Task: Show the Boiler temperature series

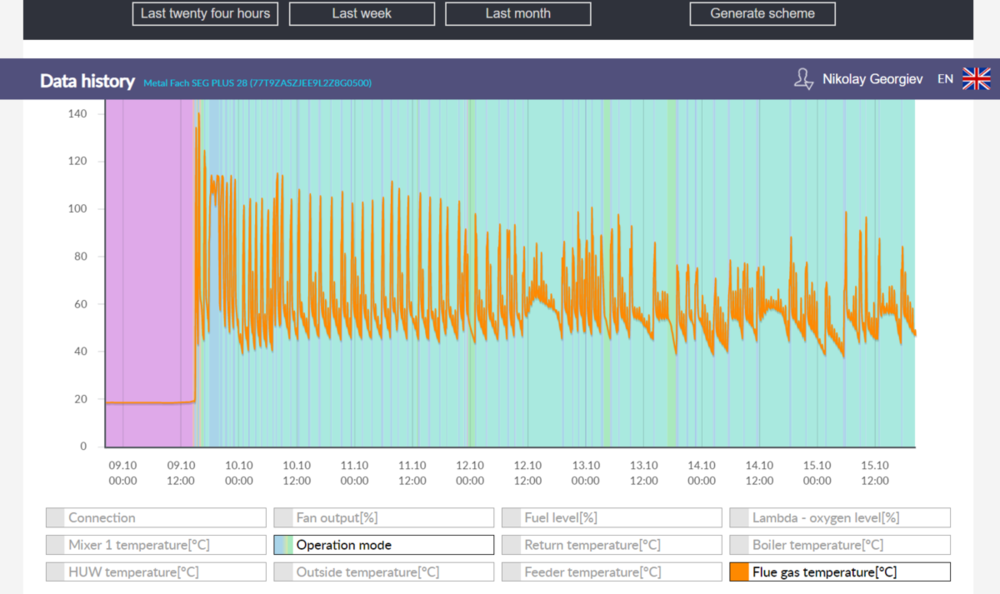Action: pyautogui.click(x=839, y=545)
